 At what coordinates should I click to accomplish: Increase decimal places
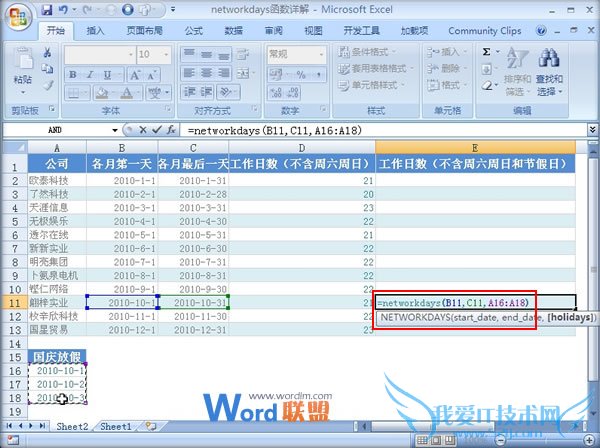click(276, 93)
